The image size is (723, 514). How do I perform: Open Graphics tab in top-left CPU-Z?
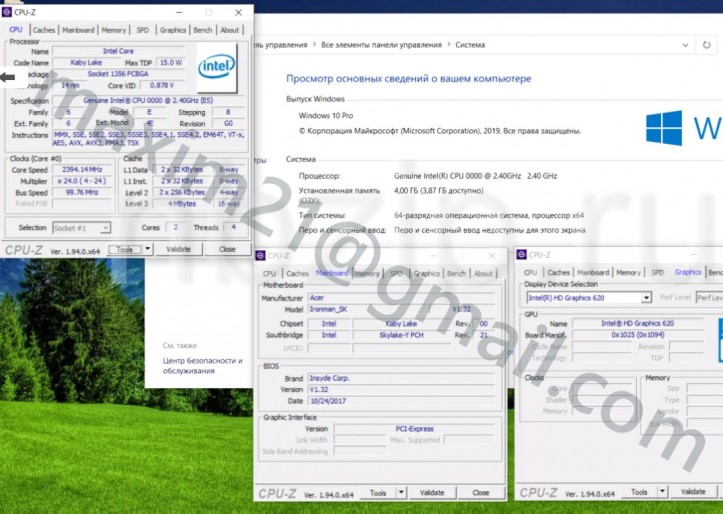[173, 30]
